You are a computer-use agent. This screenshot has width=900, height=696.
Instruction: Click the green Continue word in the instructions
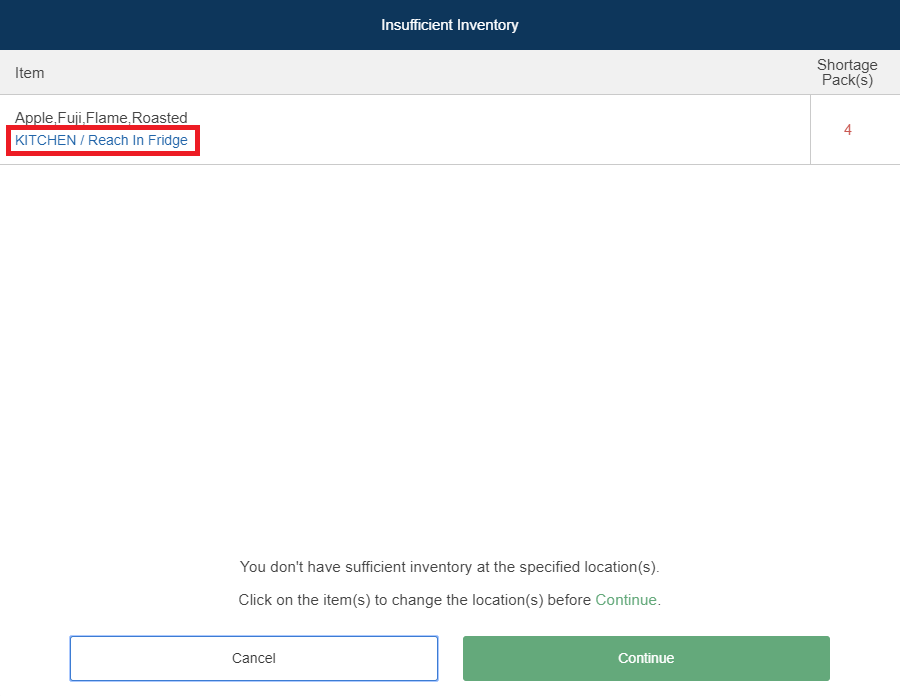pyautogui.click(x=626, y=600)
